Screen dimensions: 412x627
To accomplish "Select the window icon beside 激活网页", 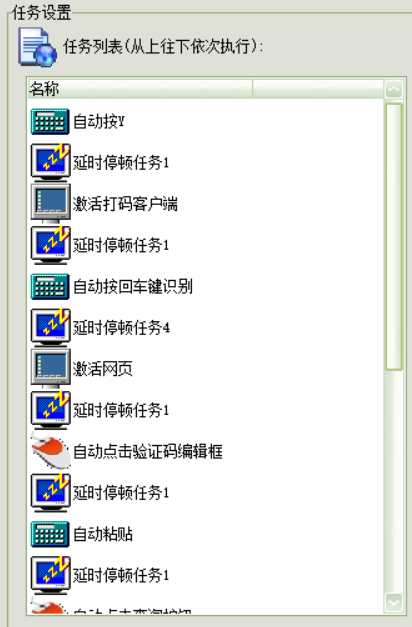I will (x=50, y=369).
